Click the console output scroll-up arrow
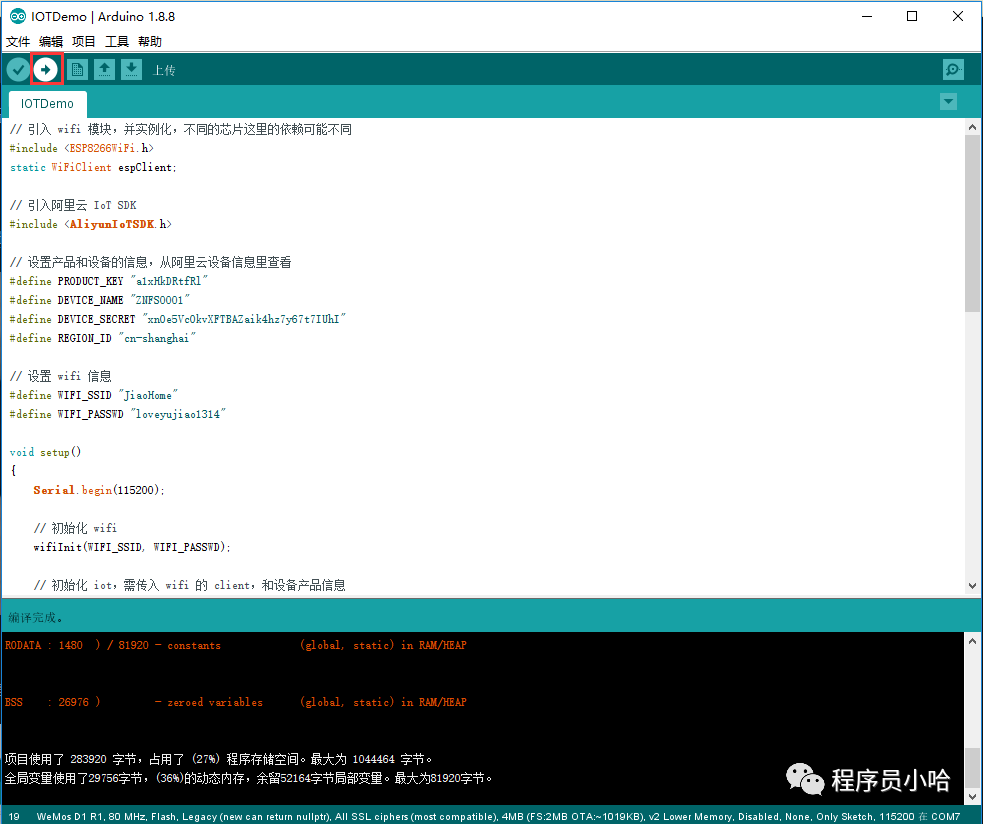Viewport: 983px width, 824px height. [x=972, y=641]
